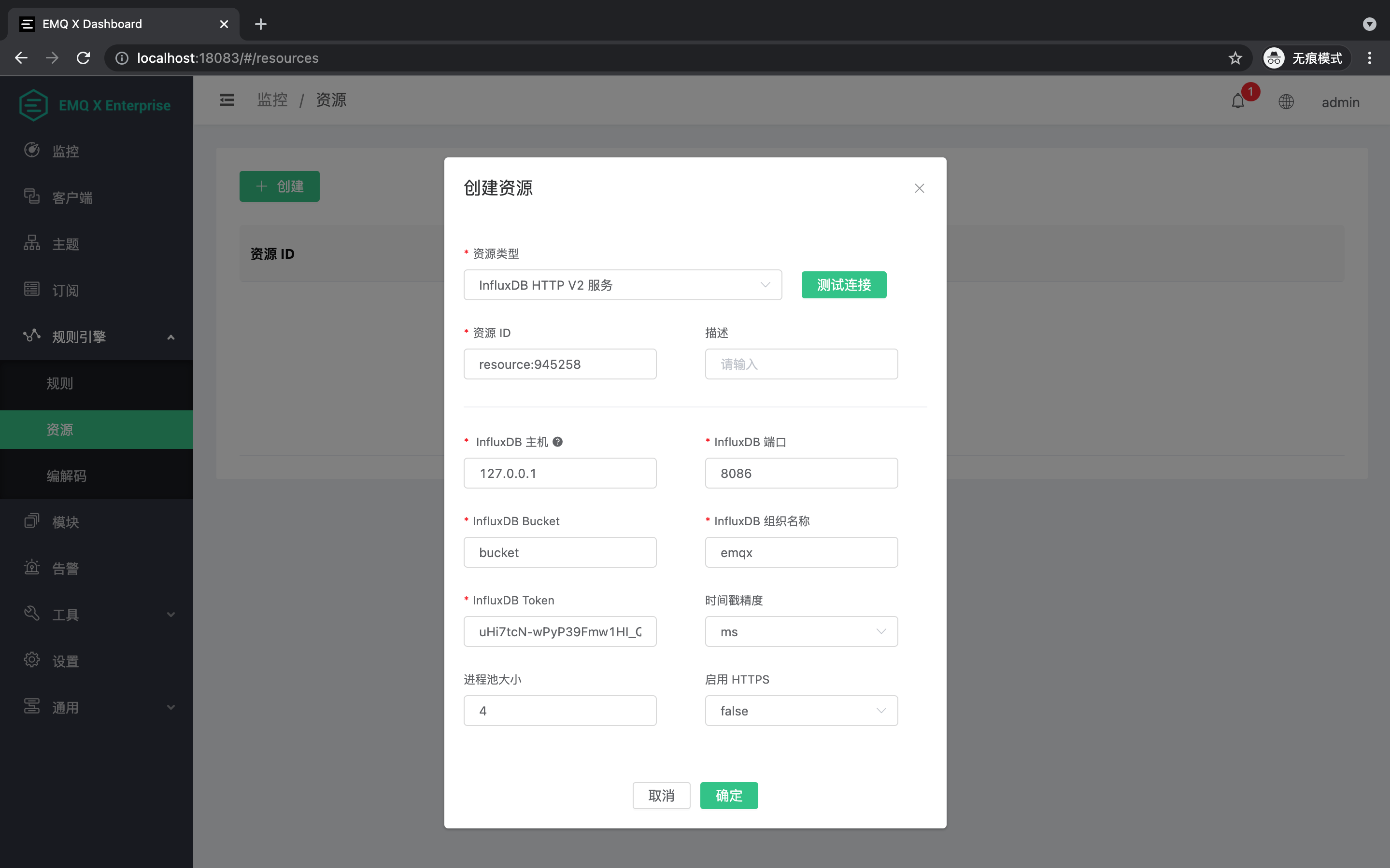Open the 编解码 submenu item

coord(67,476)
